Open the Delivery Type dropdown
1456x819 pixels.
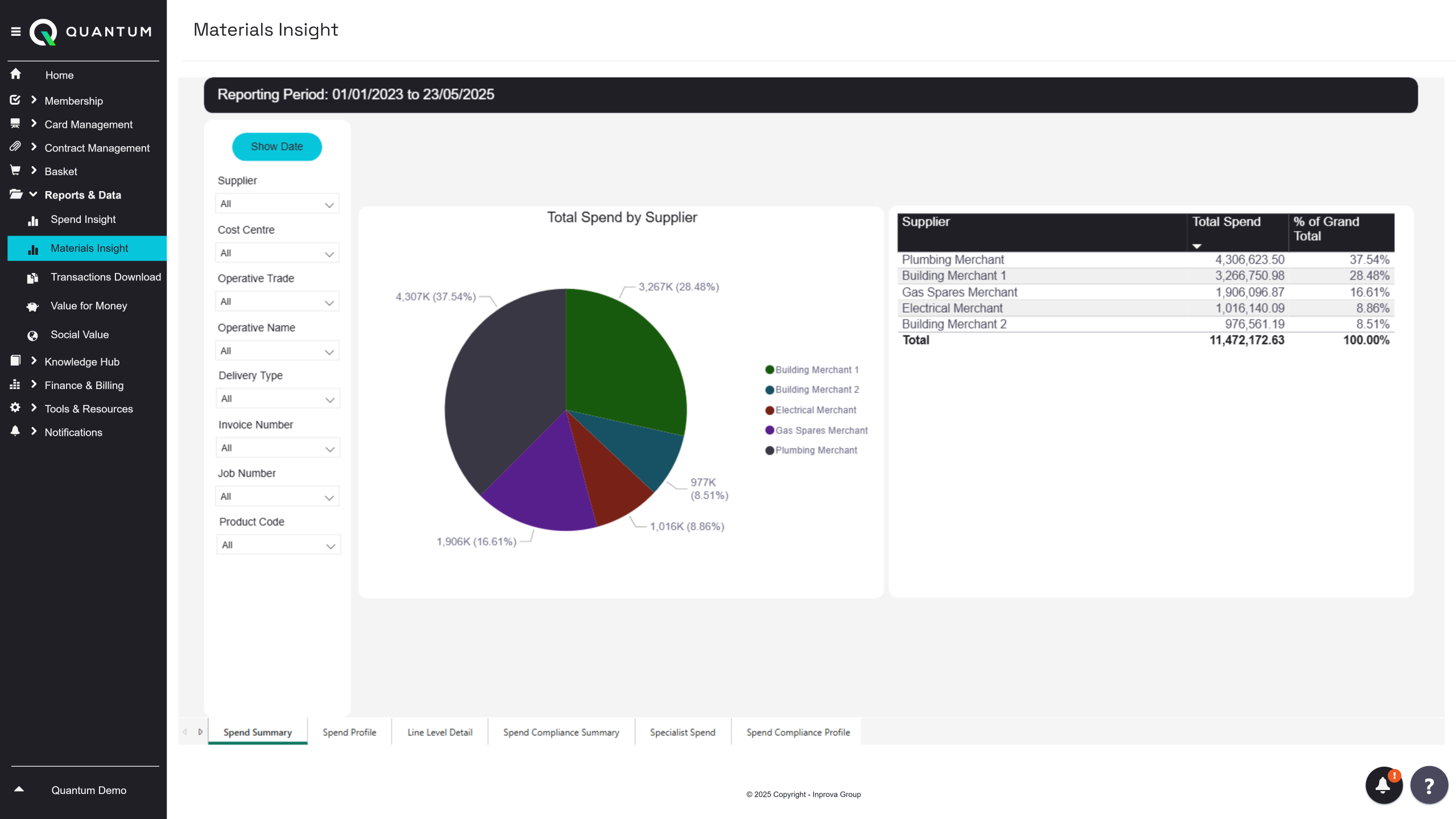(x=278, y=399)
